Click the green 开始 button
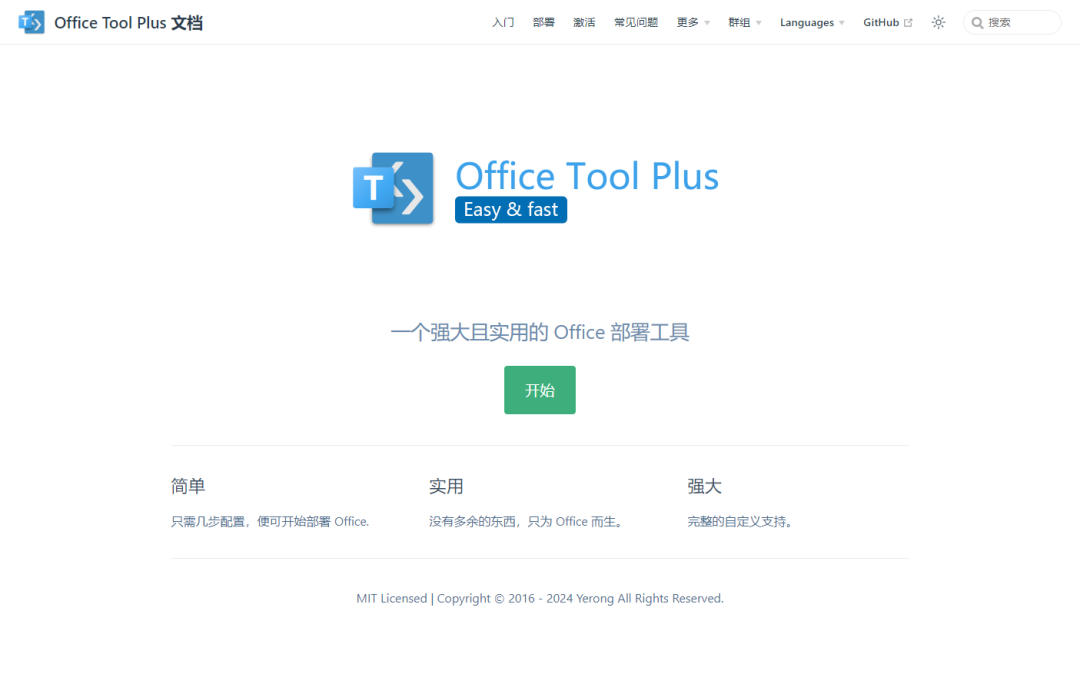 tap(539, 390)
